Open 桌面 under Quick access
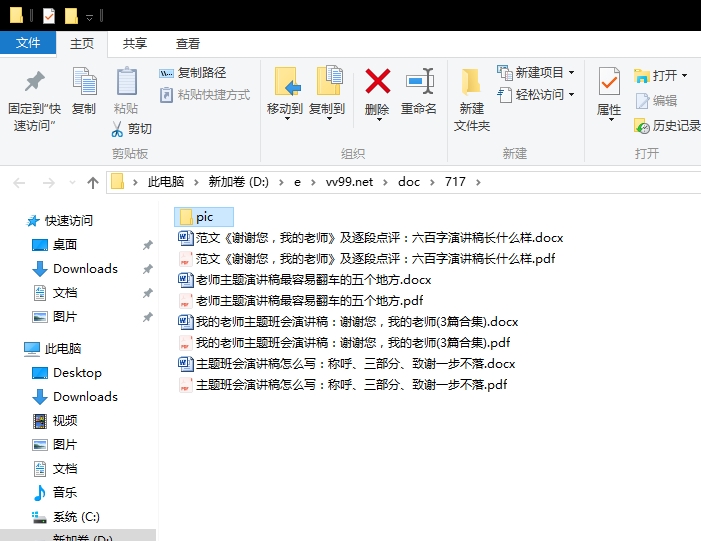 tap(55, 245)
